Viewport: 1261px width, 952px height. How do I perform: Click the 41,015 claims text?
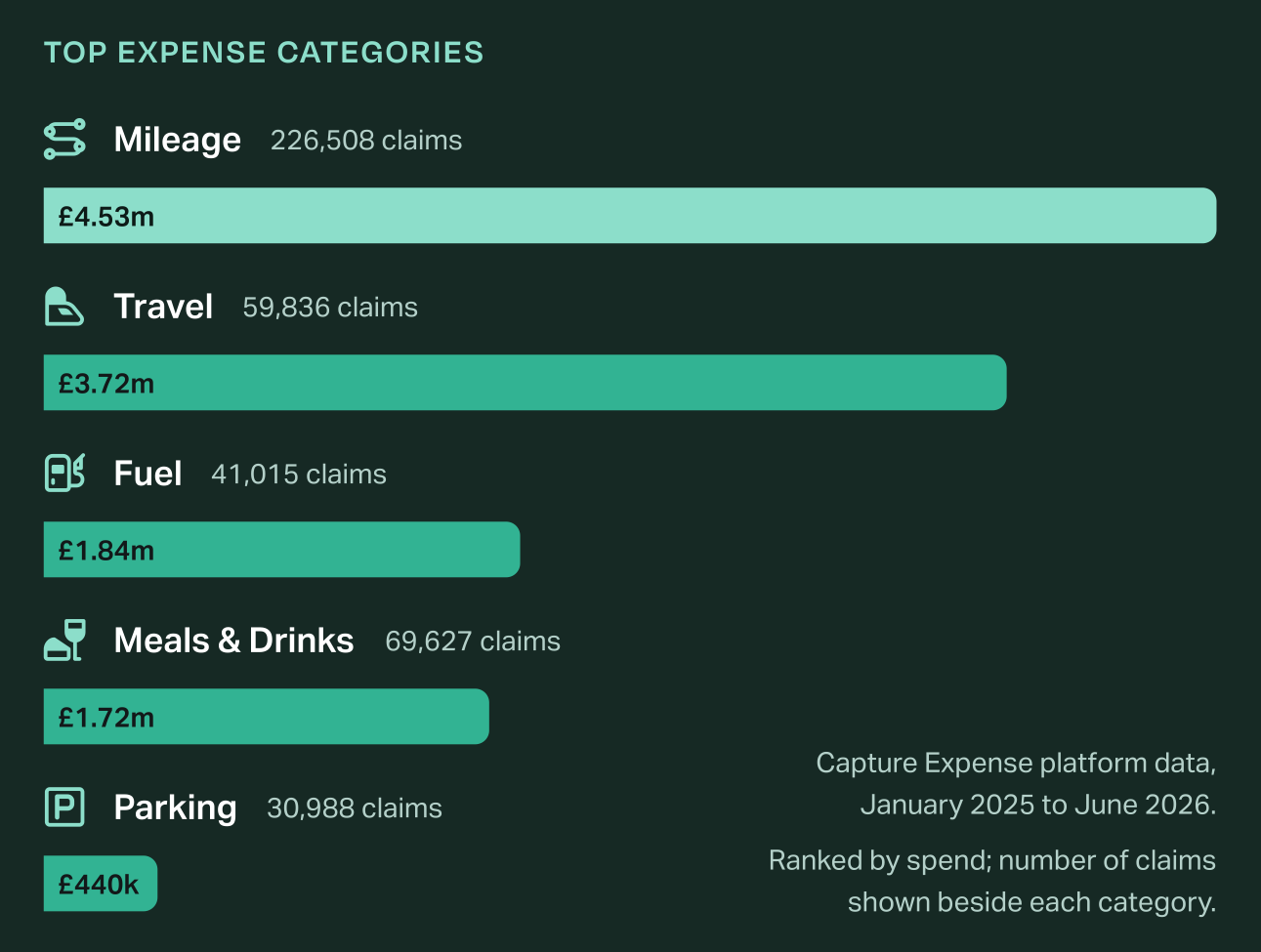[299, 475]
